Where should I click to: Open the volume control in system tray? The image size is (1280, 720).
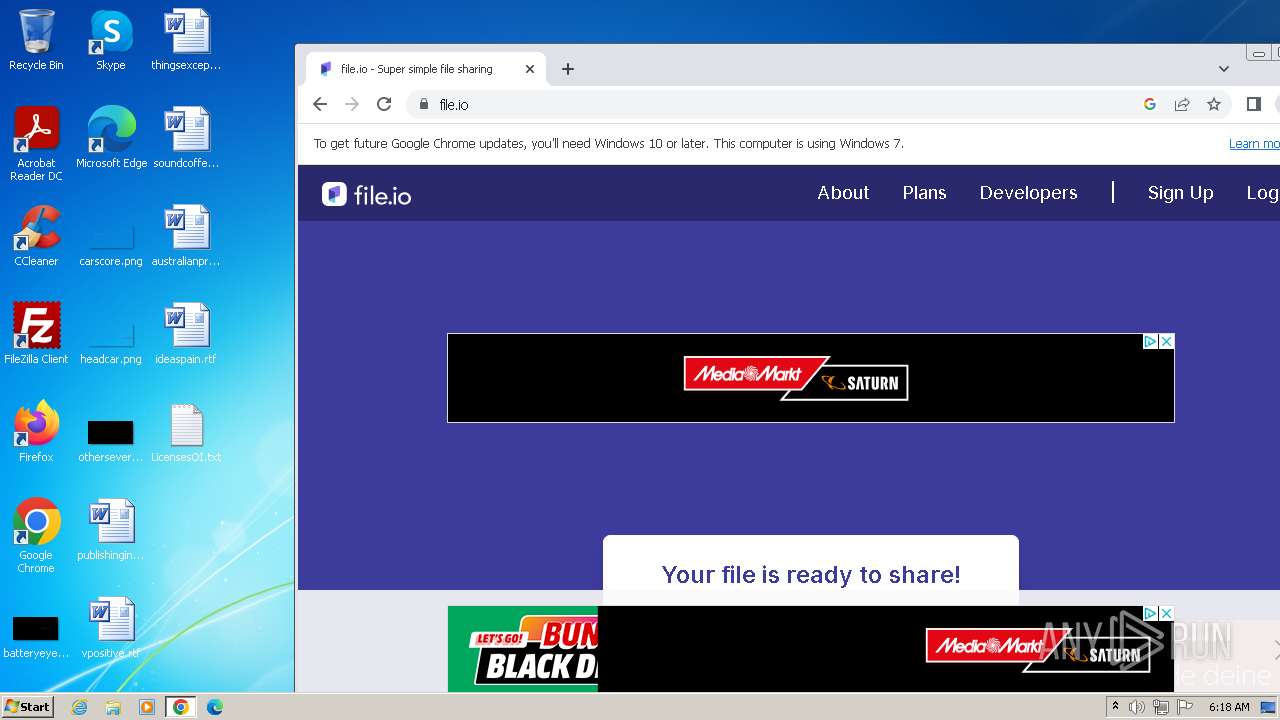[1137, 707]
